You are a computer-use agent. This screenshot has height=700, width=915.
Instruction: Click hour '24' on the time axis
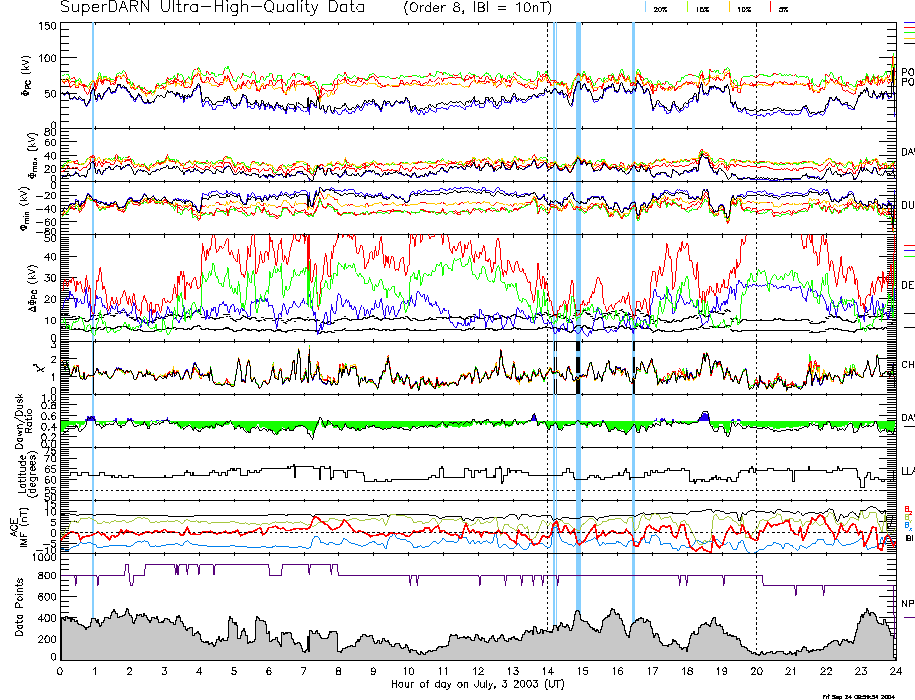click(x=896, y=671)
